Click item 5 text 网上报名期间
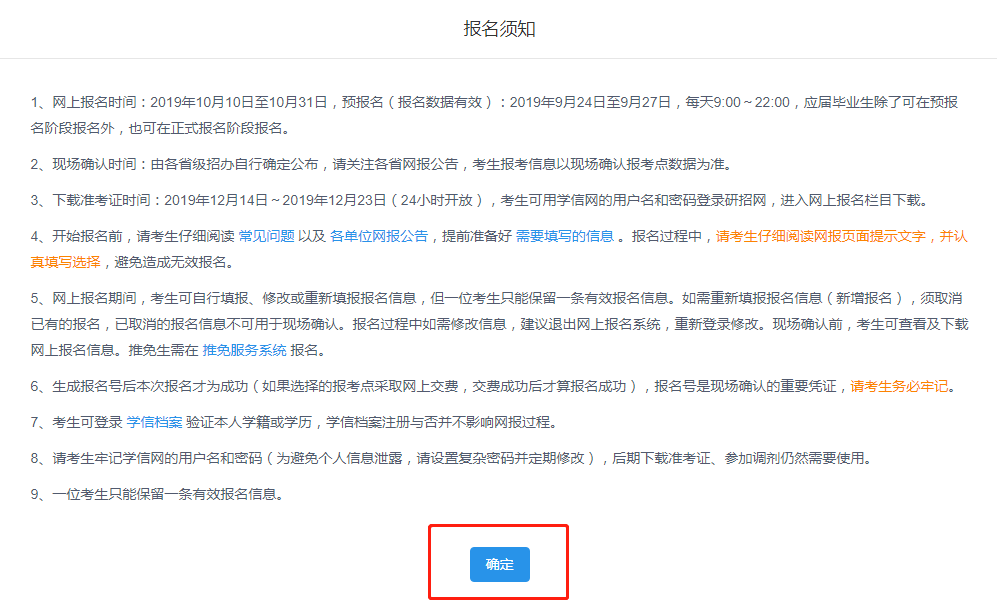Viewport: 997px width, 601px height. pos(94,298)
